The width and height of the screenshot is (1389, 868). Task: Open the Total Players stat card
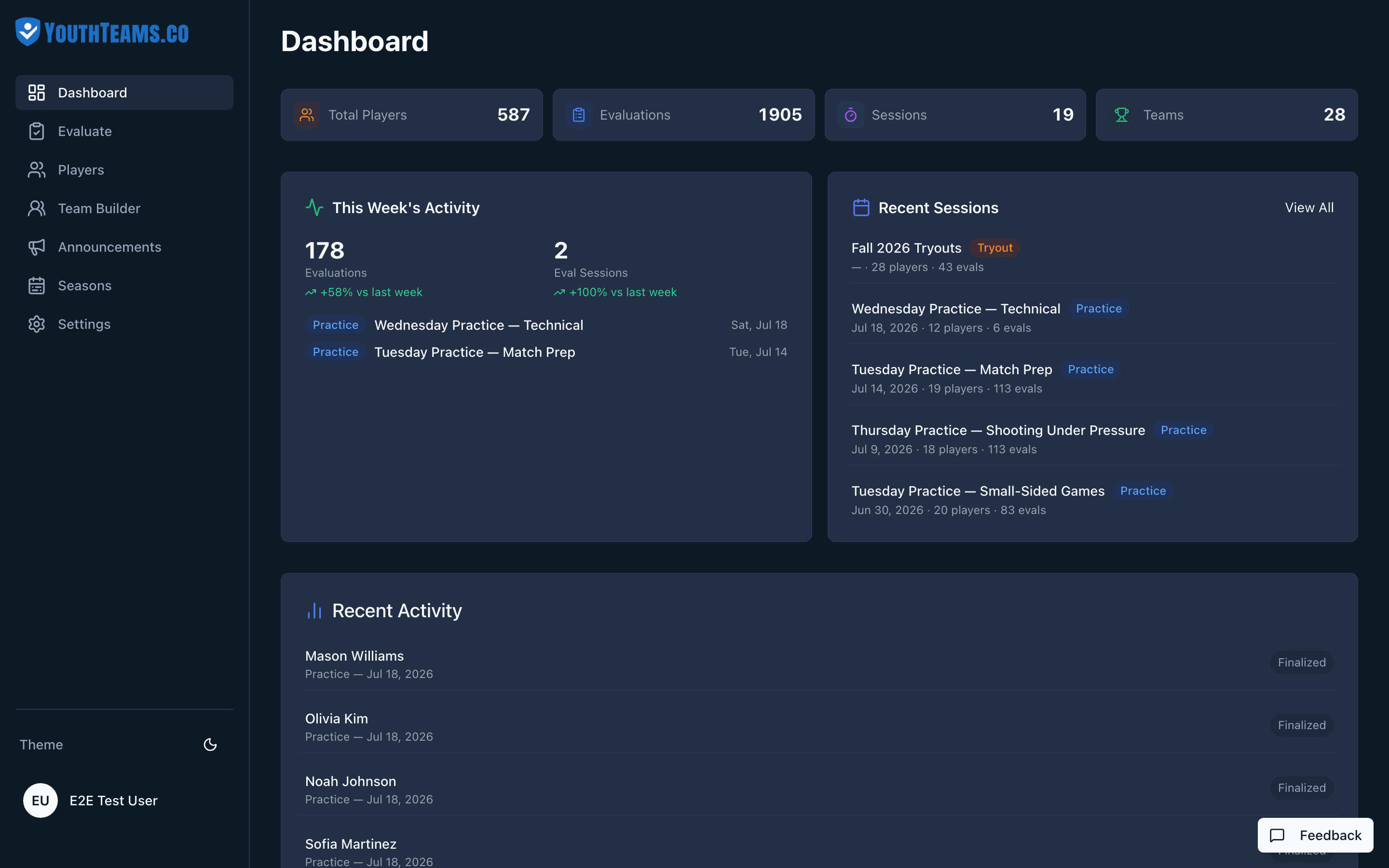click(x=411, y=115)
